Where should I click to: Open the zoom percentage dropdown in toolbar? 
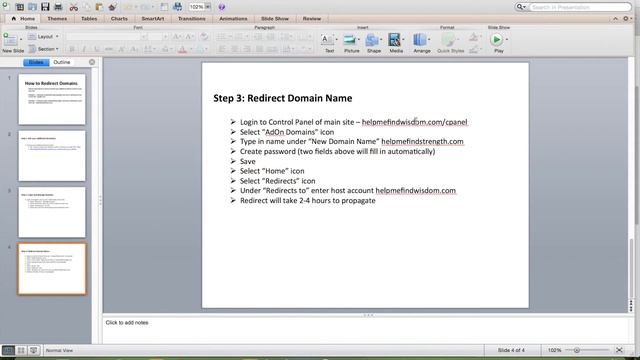tap(208, 7)
